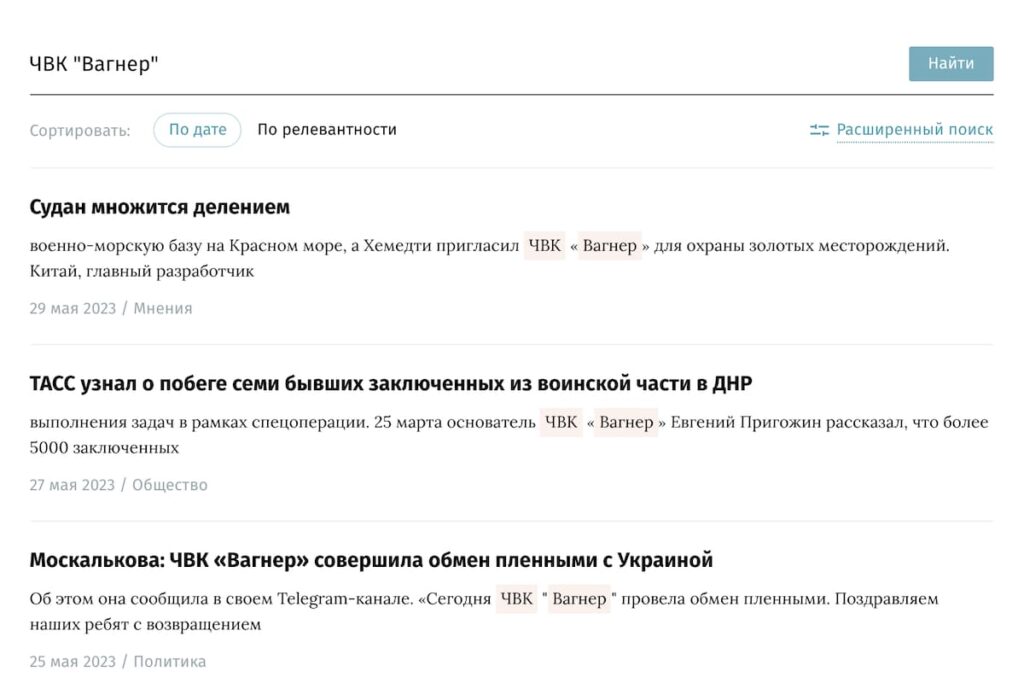1024x689 pixels.
Task: Sort results with the По дате option
Action: click(197, 130)
